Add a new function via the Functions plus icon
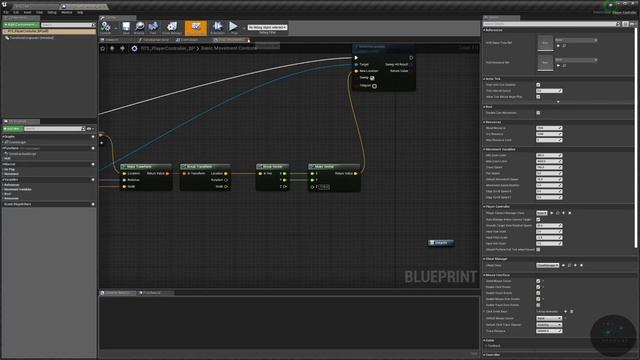Image resolution: width=640 pixels, height=360 pixels. [93, 148]
